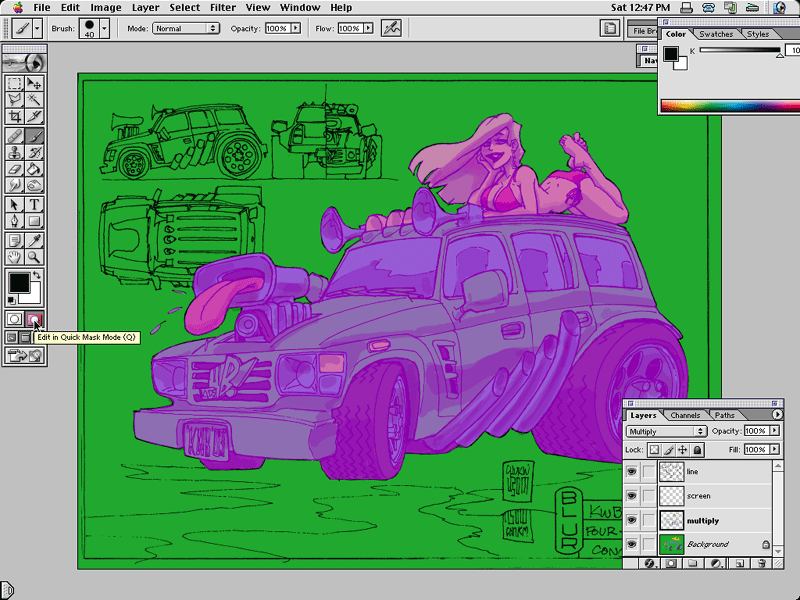Add a layer mask in Layers panel
Viewport: 800px width, 600px height.
671,563
